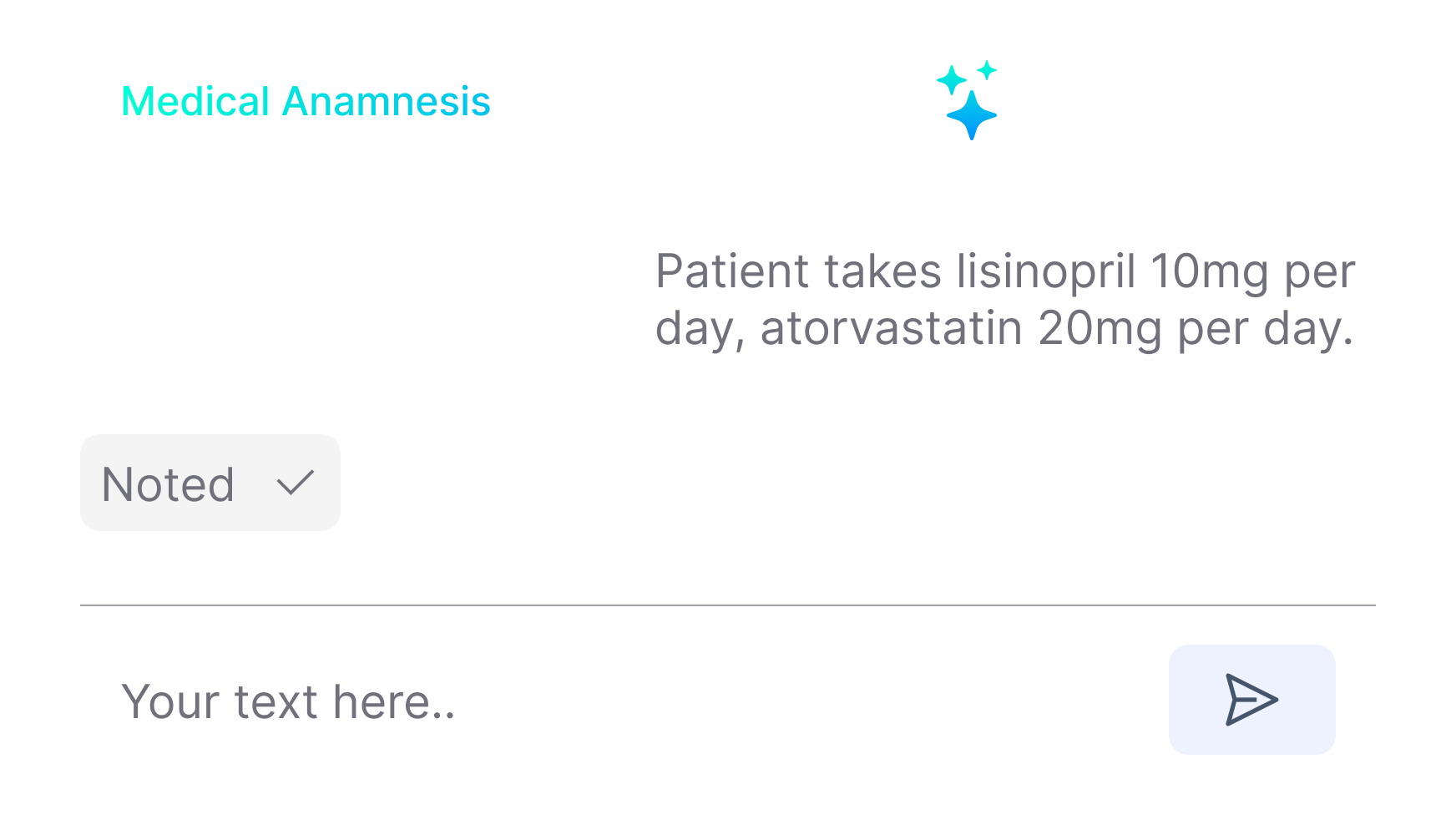Open the Medical Anamnesis heading
1456x835 pixels.
pyautogui.click(x=306, y=102)
